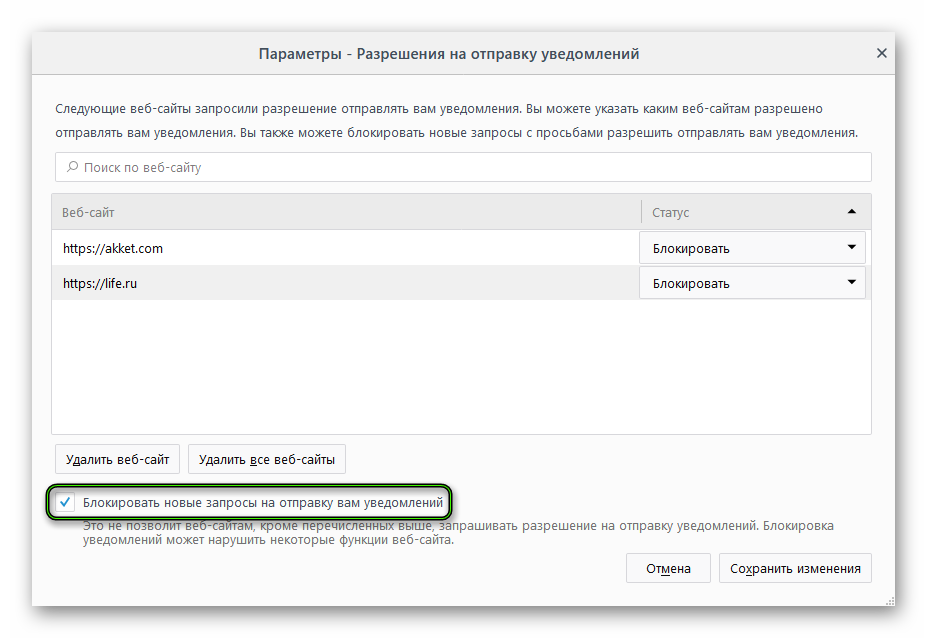
Task: Save with 'Сохранить изменения' button
Action: click(x=795, y=568)
